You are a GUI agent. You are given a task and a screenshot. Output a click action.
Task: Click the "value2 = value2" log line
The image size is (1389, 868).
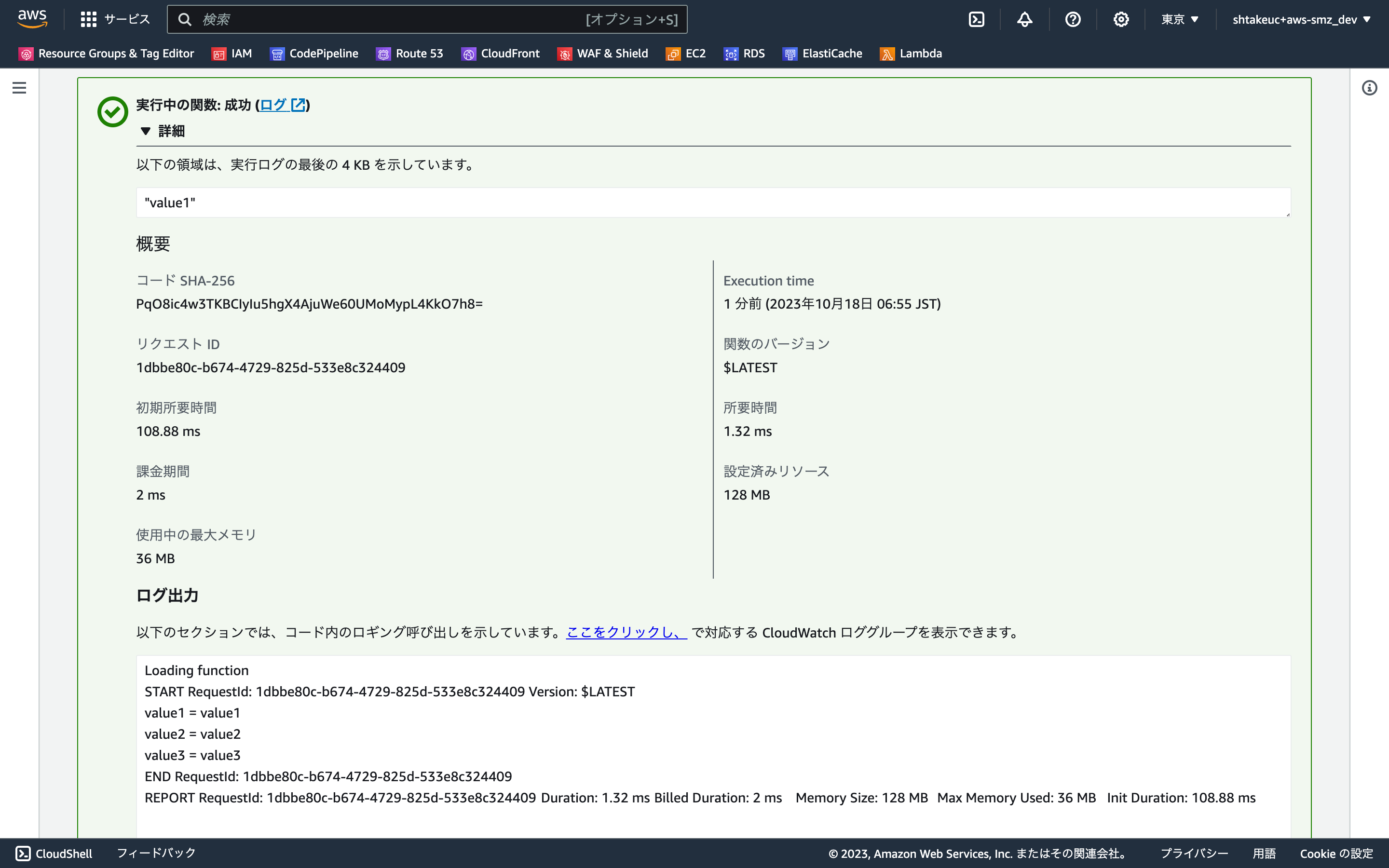pyautogui.click(x=193, y=734)
